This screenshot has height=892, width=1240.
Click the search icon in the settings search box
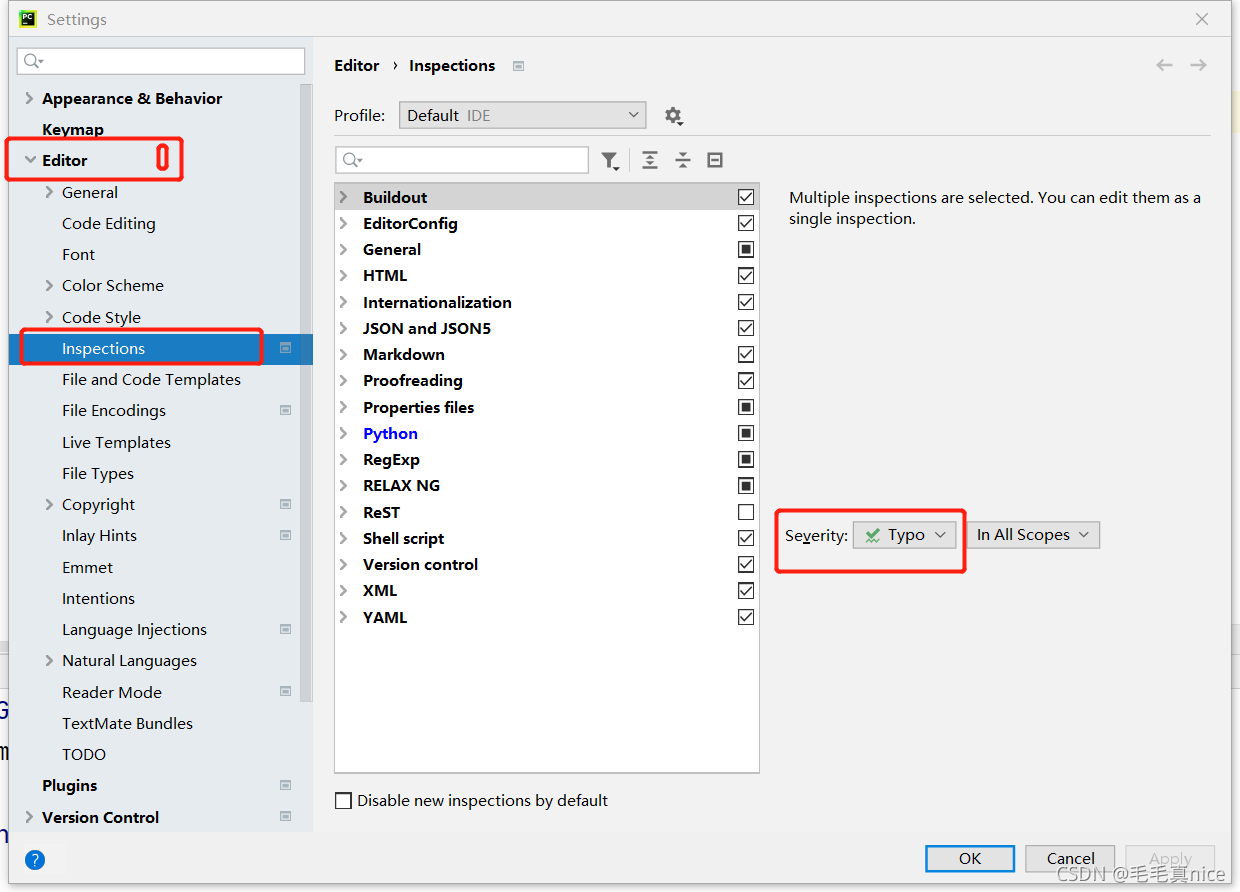point(33,61)
